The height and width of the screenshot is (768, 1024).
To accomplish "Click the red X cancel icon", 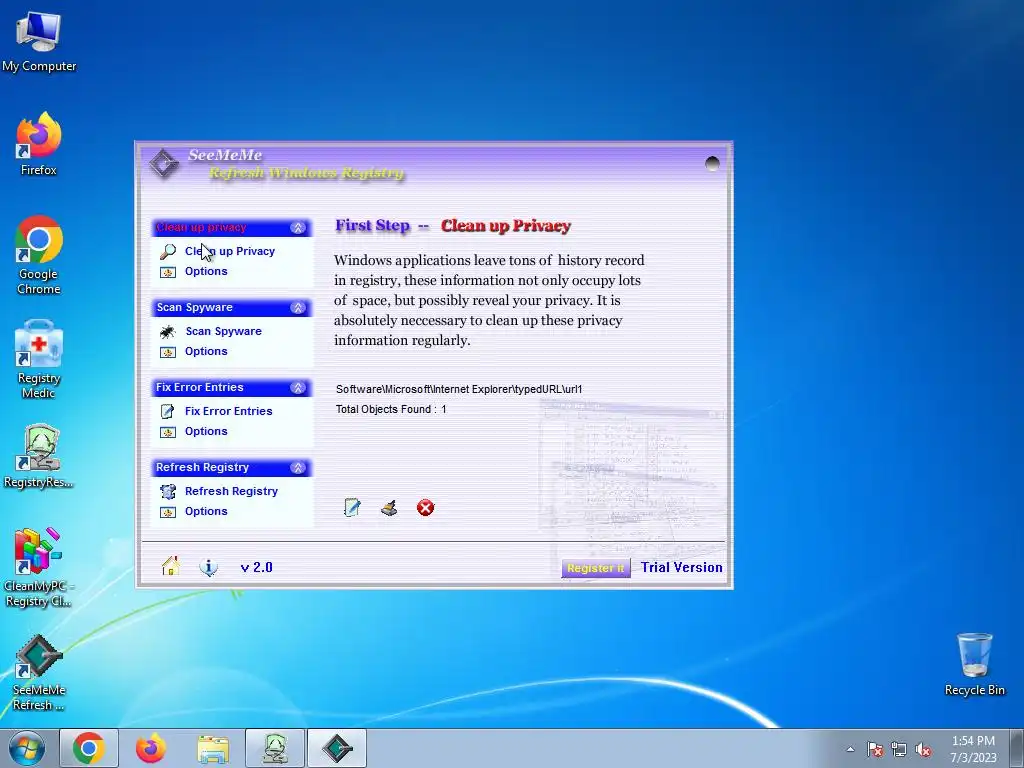I will [x=426, y=507].
